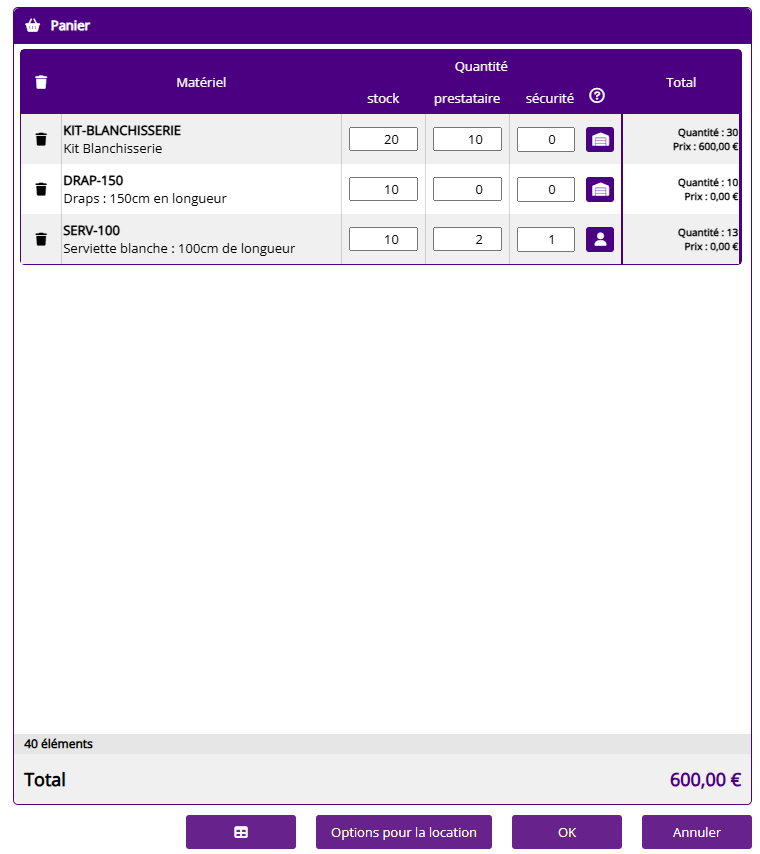
Task: Open the quantity help question mark icon
Action: tap(597, 96)
